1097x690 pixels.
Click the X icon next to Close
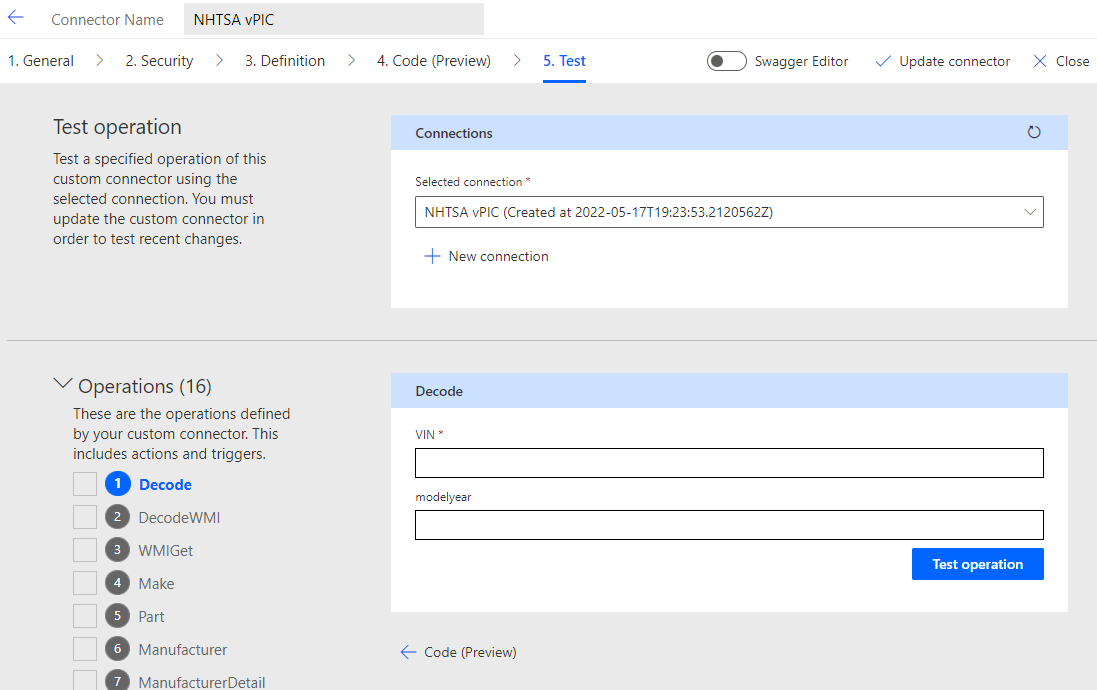click(x=1040, y=61)
